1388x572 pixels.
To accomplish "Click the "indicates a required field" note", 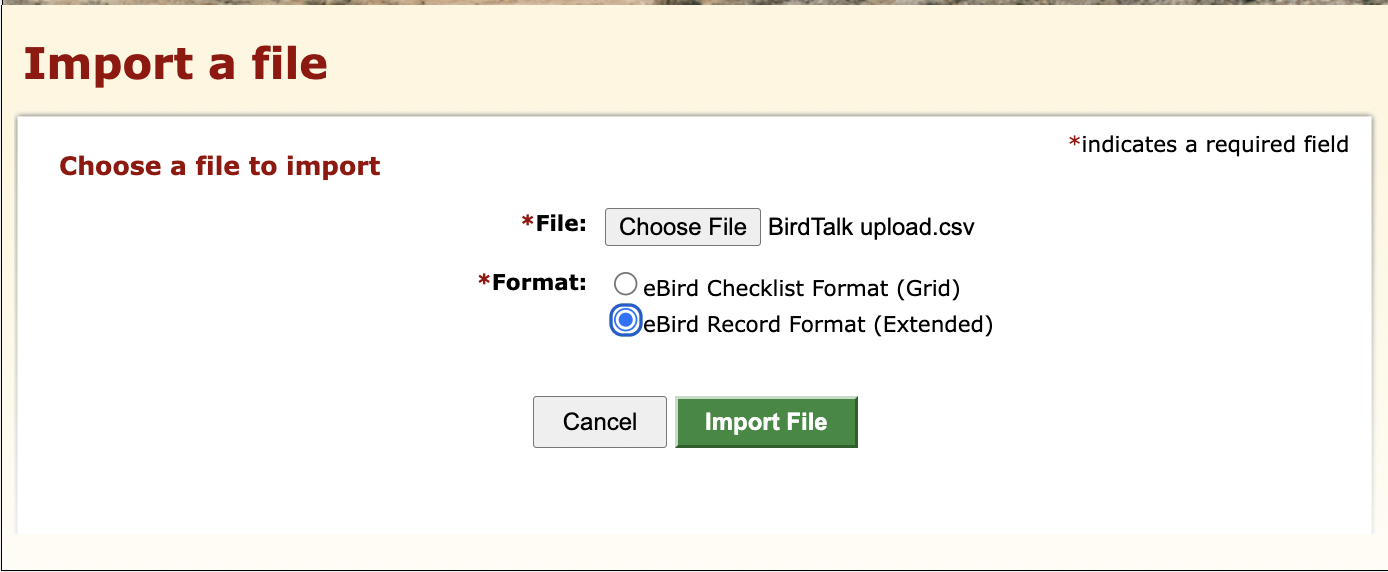I will (1215, 145).
